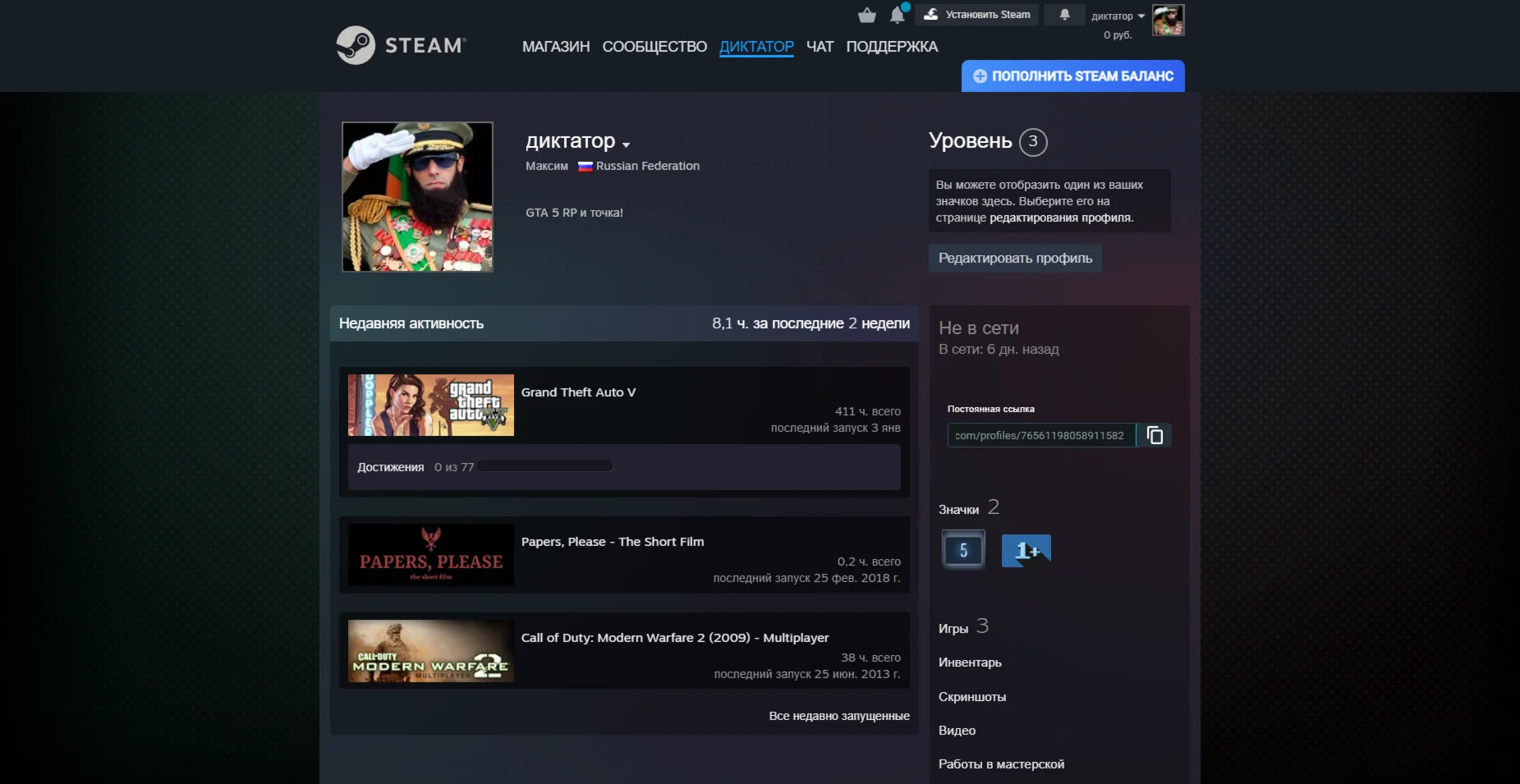The image size is (1520, 784).
Task: Open the Grand Theft Auto V thumbnail
Action: (430, 406)
